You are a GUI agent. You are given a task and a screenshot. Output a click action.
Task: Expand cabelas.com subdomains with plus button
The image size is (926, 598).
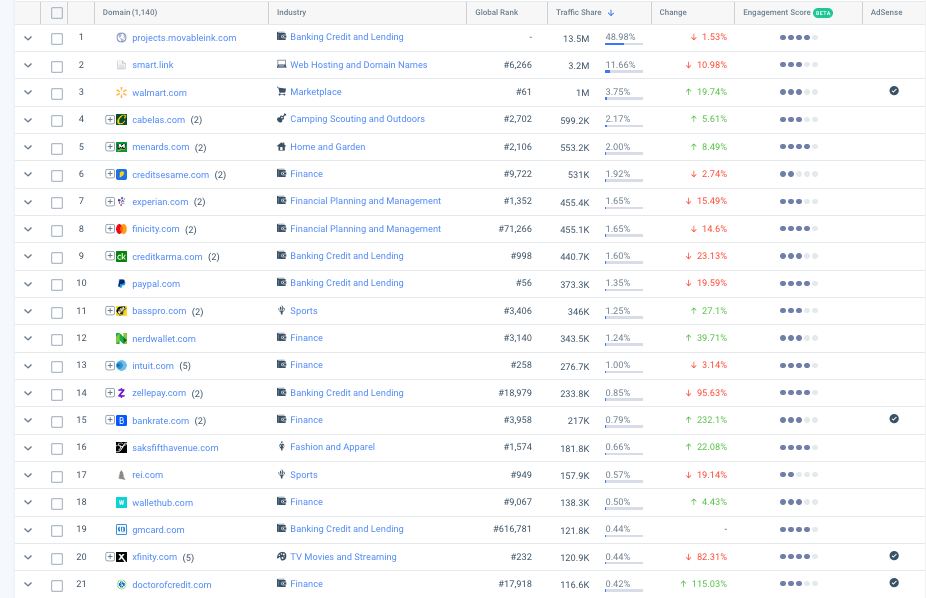click(x=110, y=119)
